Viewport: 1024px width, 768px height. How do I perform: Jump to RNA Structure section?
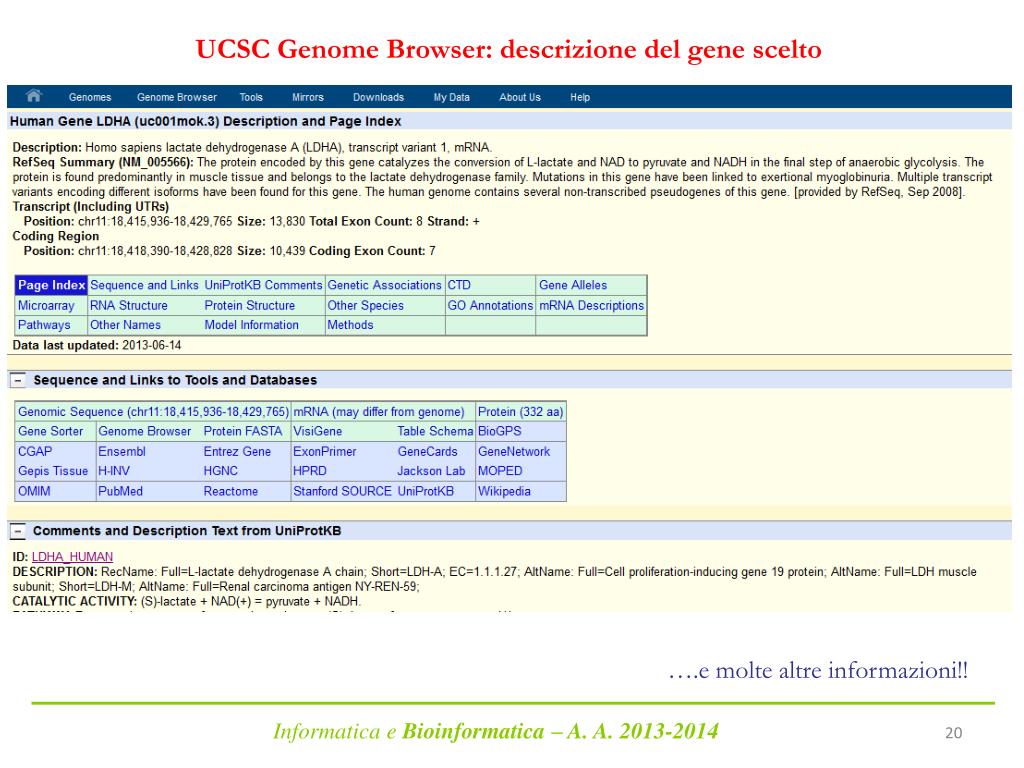point(129,306)
